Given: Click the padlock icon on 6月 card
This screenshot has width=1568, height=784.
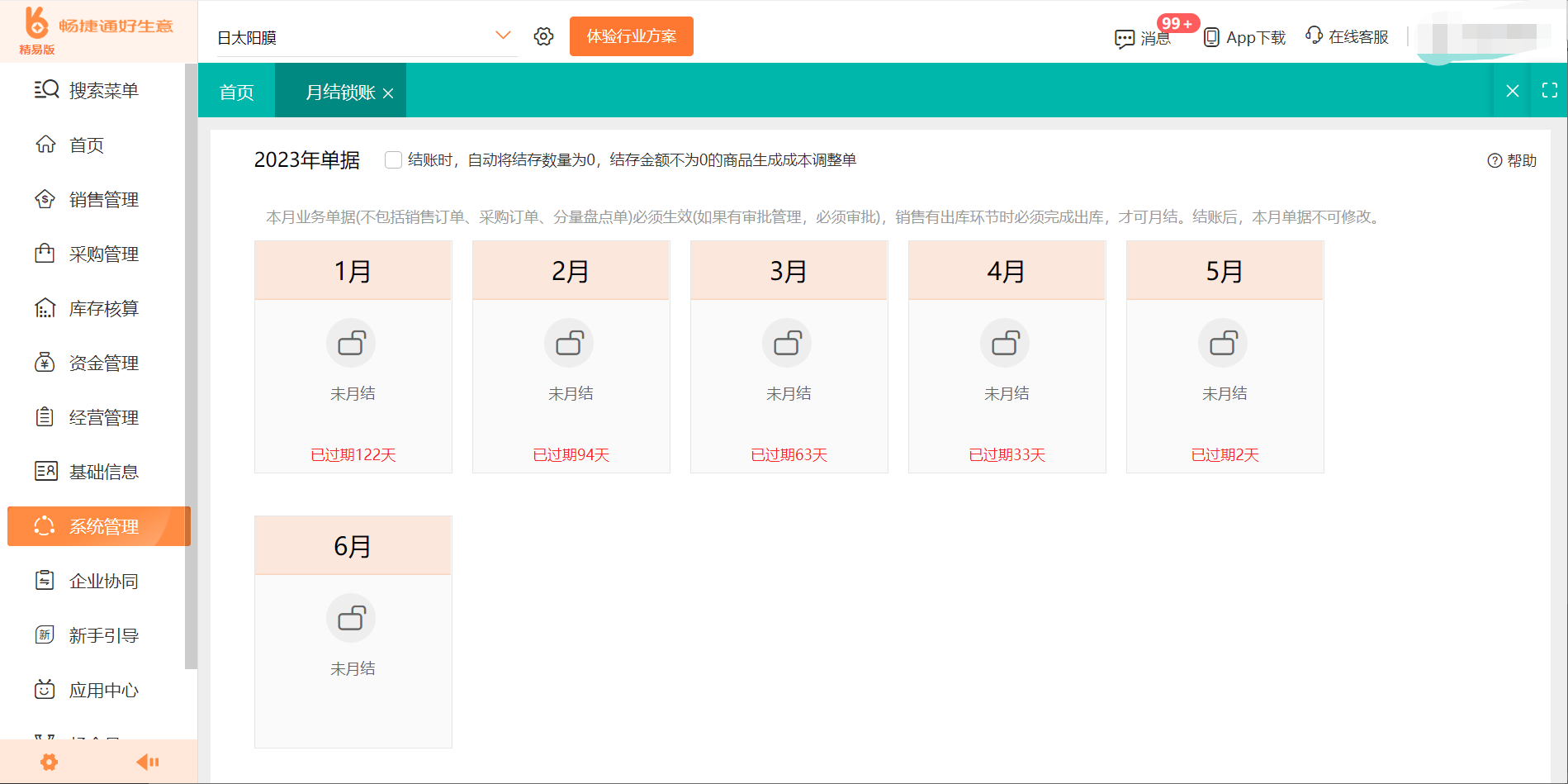Looking at the screenshot, I should (x=353, y=617).
